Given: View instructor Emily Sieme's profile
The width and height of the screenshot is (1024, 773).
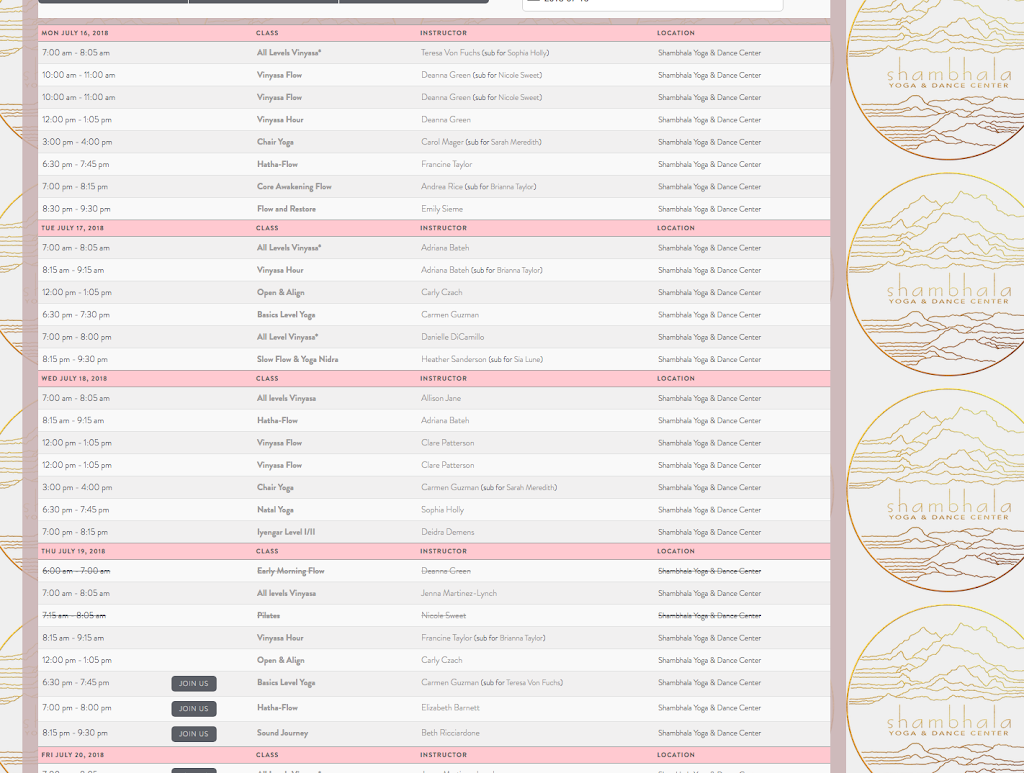Looking at the screenshot, I should coord(441,209).
